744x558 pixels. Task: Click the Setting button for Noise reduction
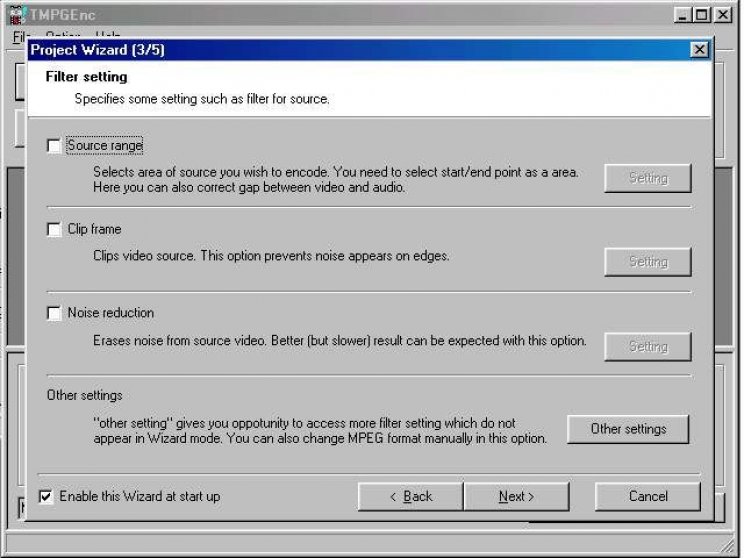coord(648,346)
